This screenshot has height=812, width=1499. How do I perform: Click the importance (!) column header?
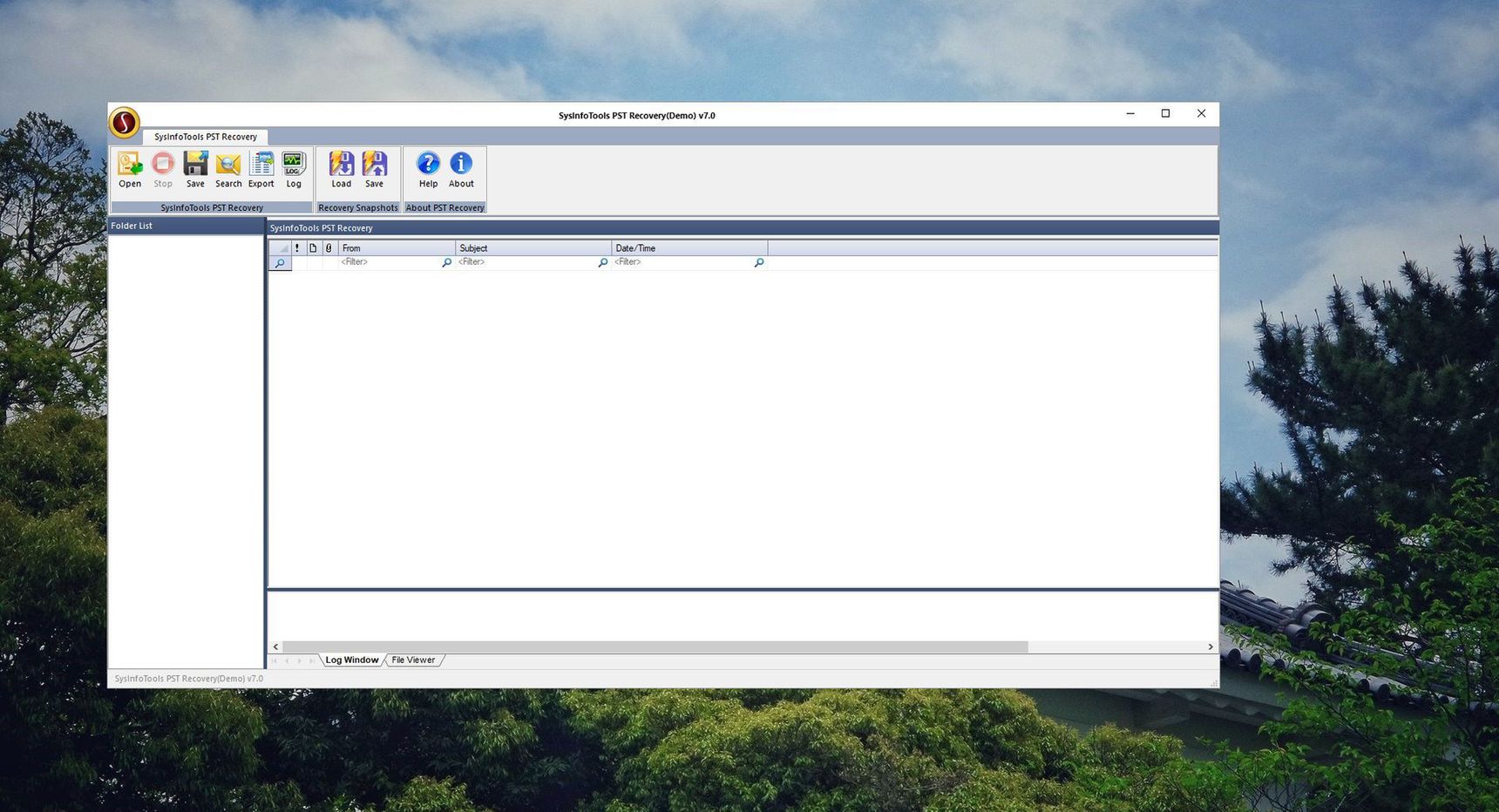(297, 248)
